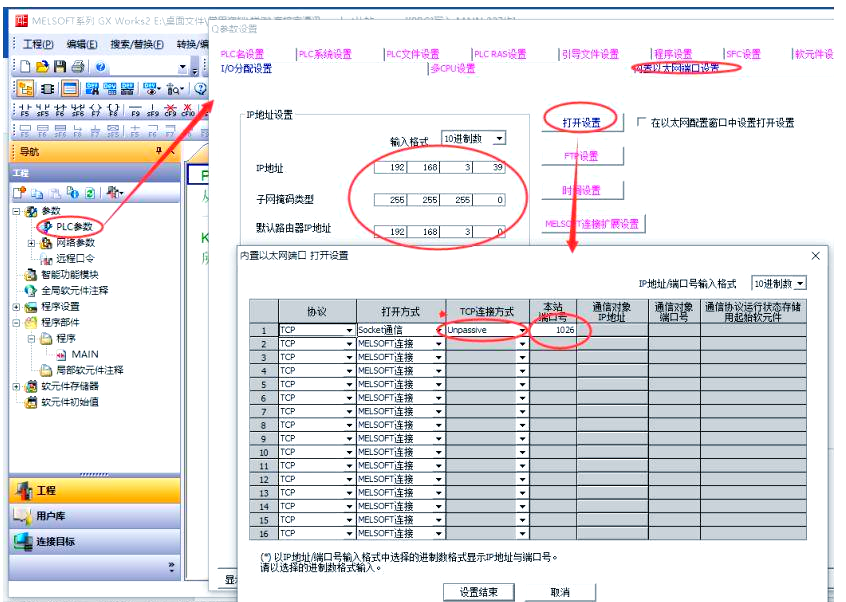Insert coil with the F7 icon
The image size is (846, 602).
pyautogui.click(x=95, y=110)
